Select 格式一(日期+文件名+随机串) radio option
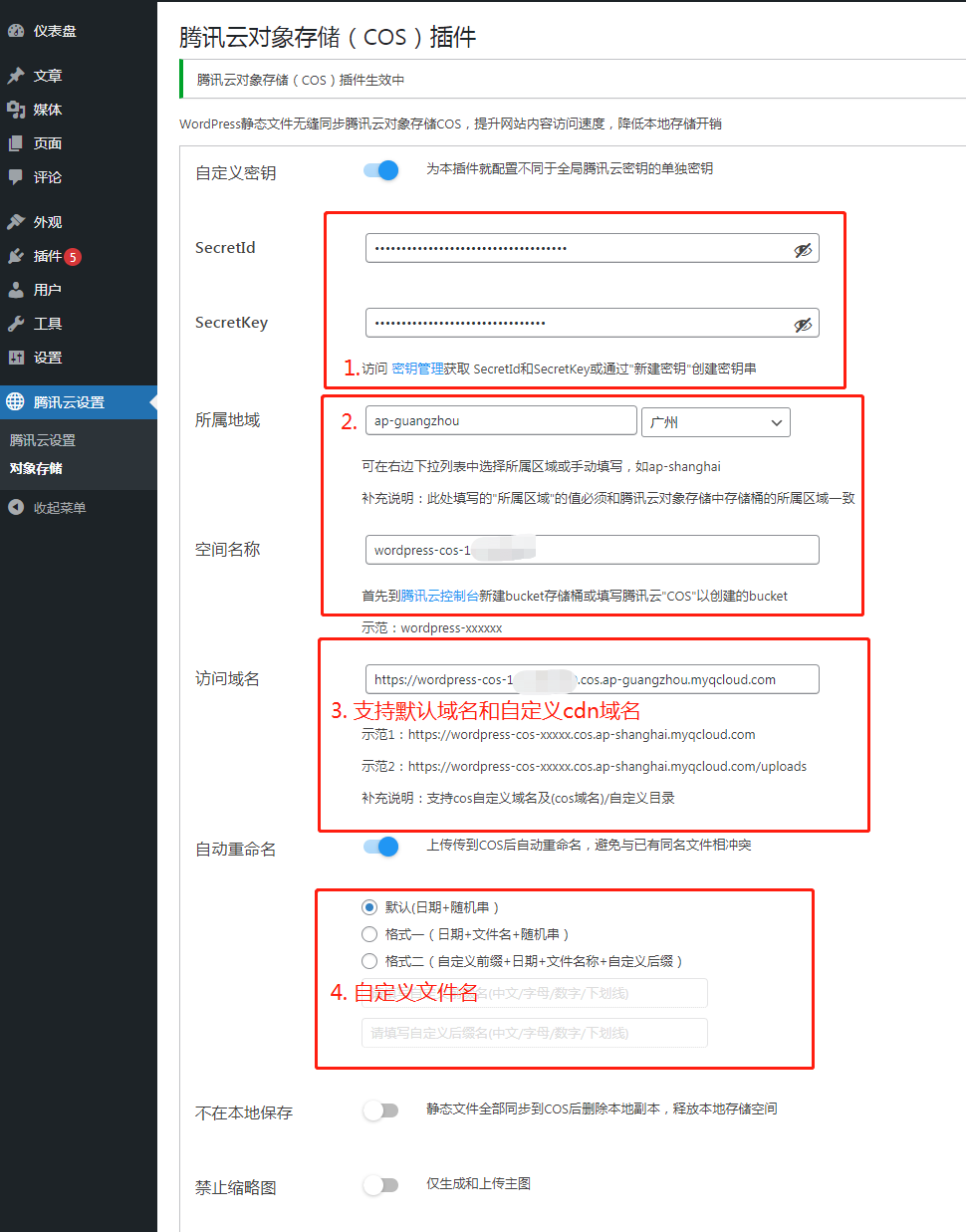Image resolution: width=966 pixels, height=1232 pixels. 369,934
